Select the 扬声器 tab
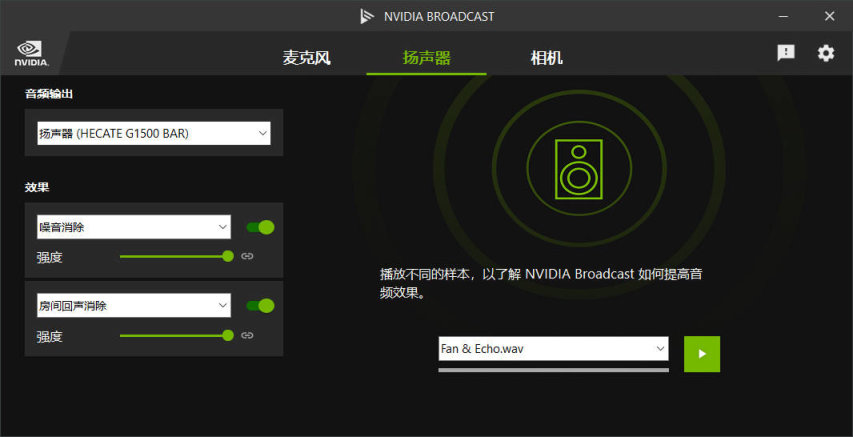The width and height of the screenshot is (853, 437). point(426,58)
